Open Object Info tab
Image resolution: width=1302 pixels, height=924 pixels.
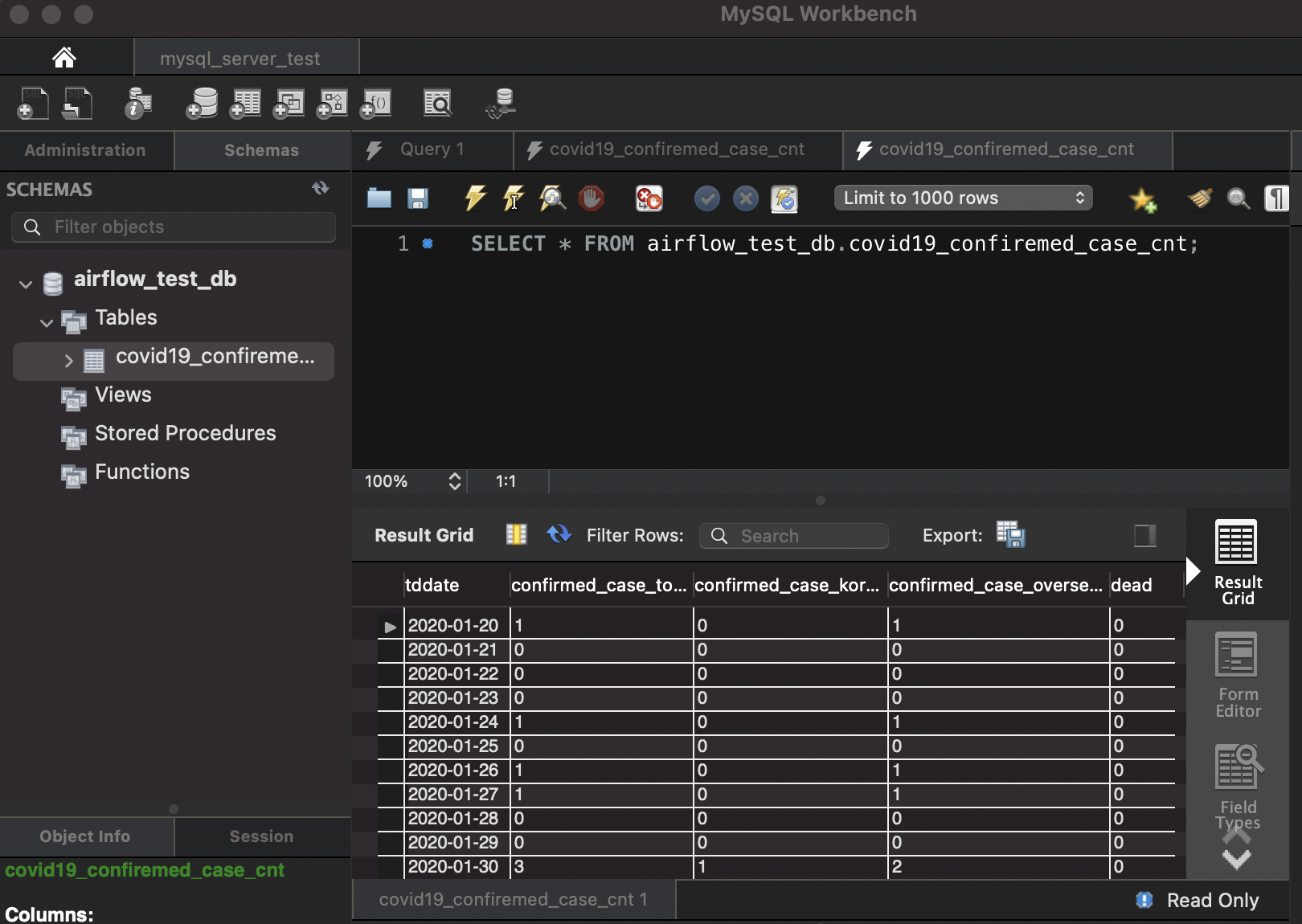click(85, 836)
